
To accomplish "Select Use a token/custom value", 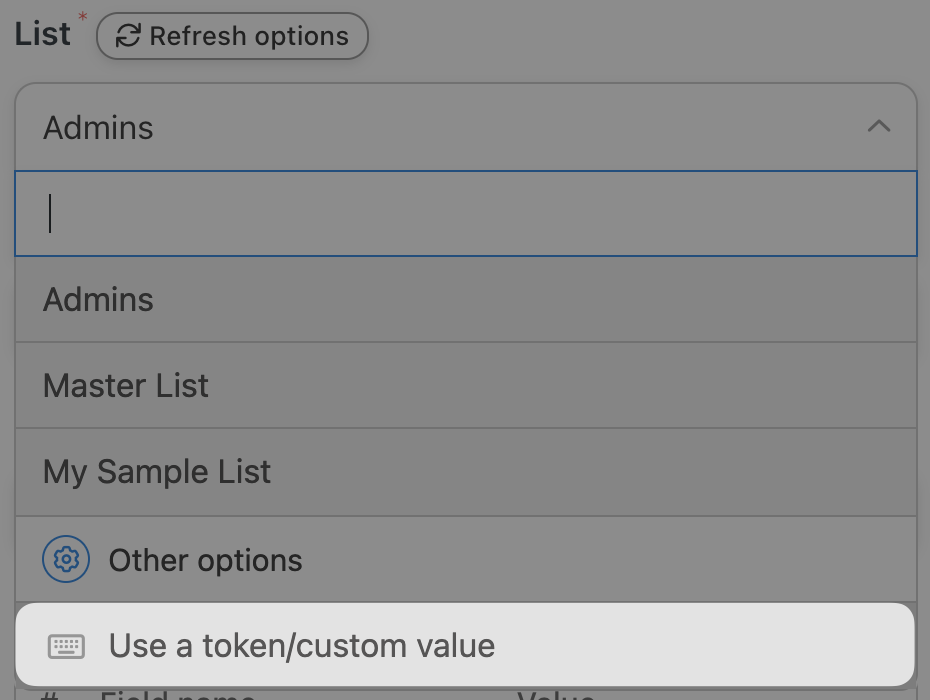I will 301,646.
